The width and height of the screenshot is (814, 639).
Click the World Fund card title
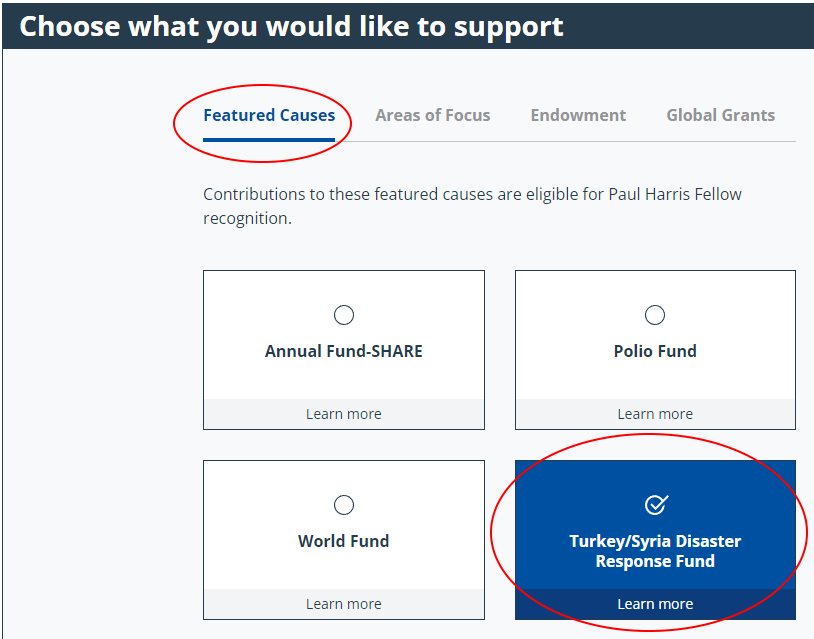tap(344, 541)
